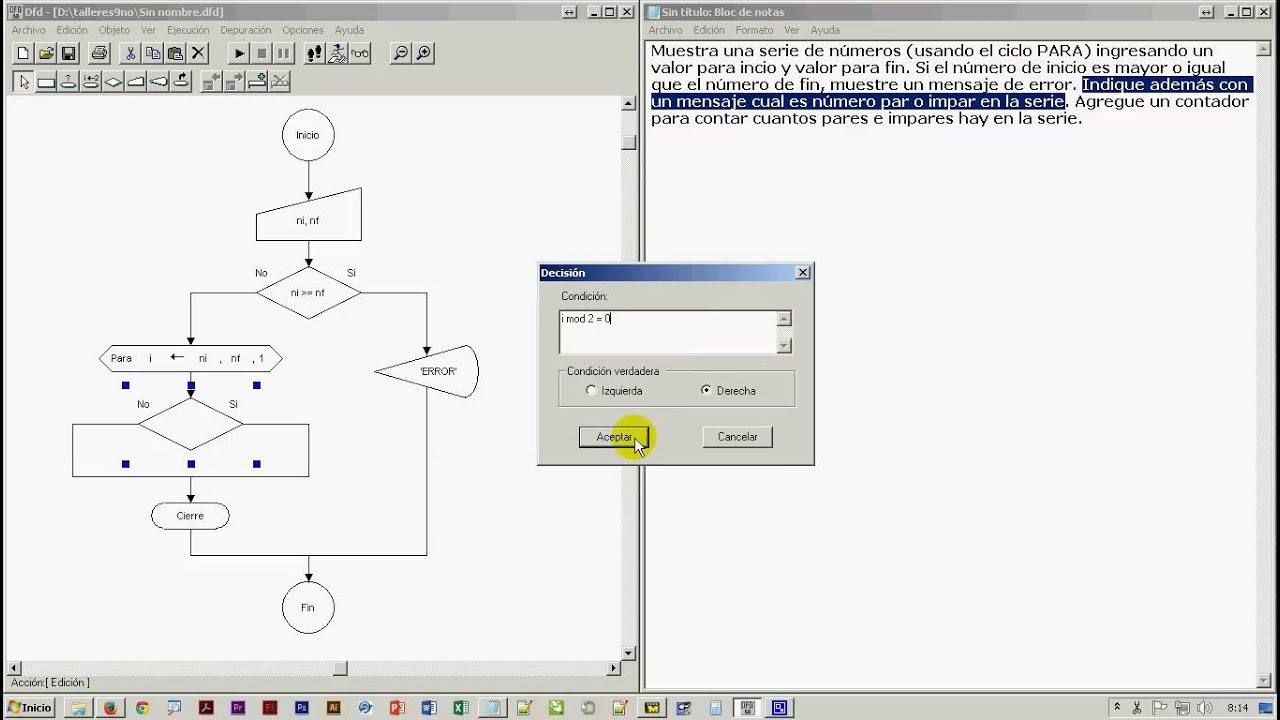Click the Paste clipboard icon
The height and width of the screenshot is (720, 1280).
175,53
